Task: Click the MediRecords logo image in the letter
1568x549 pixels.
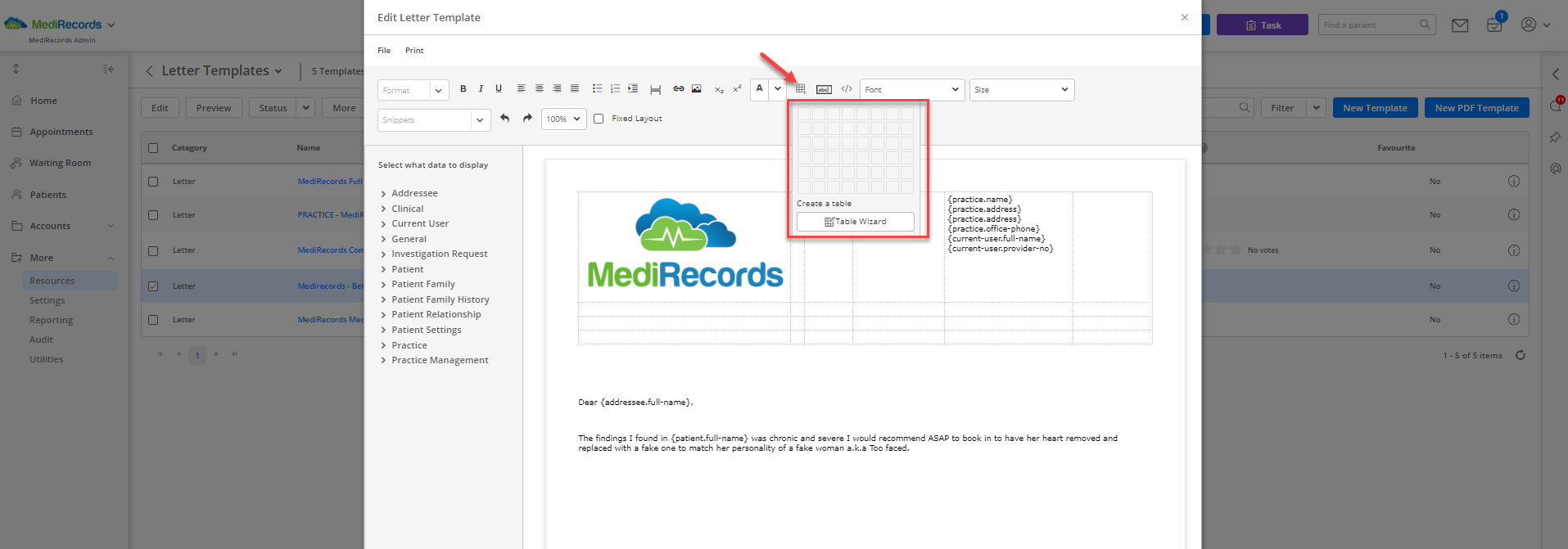Action: point(685,243)
